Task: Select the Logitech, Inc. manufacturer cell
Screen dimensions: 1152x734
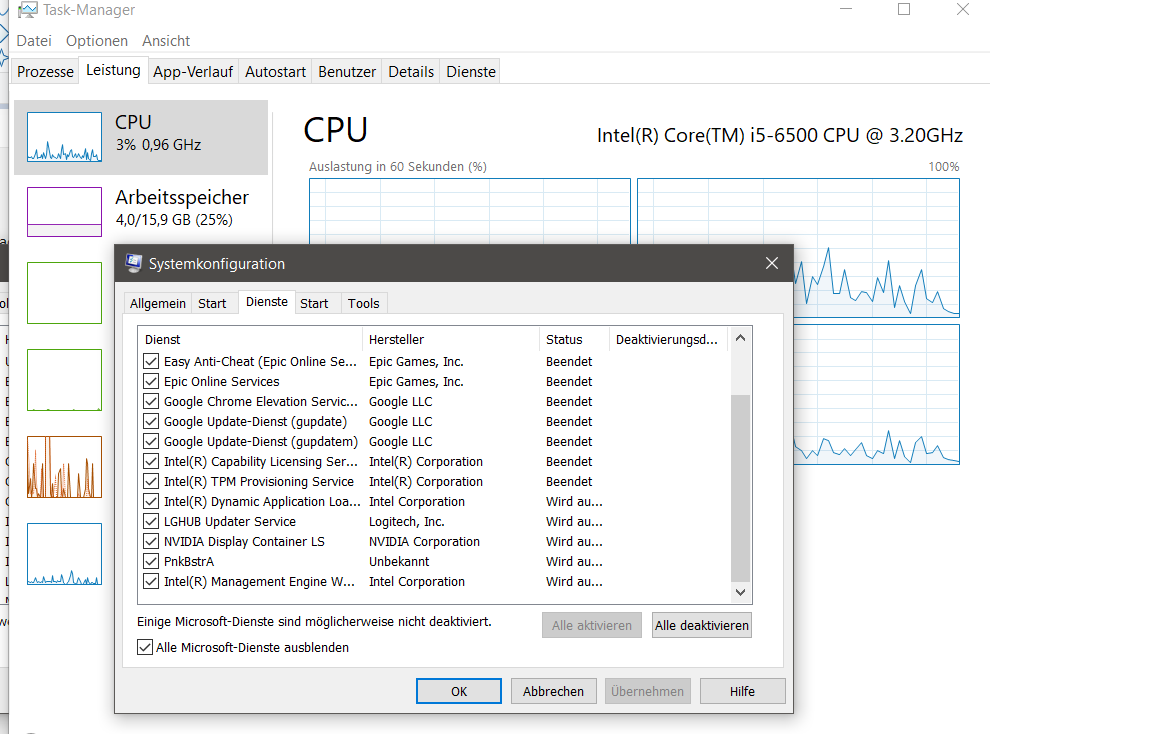Action: click(x=406, y=522)
